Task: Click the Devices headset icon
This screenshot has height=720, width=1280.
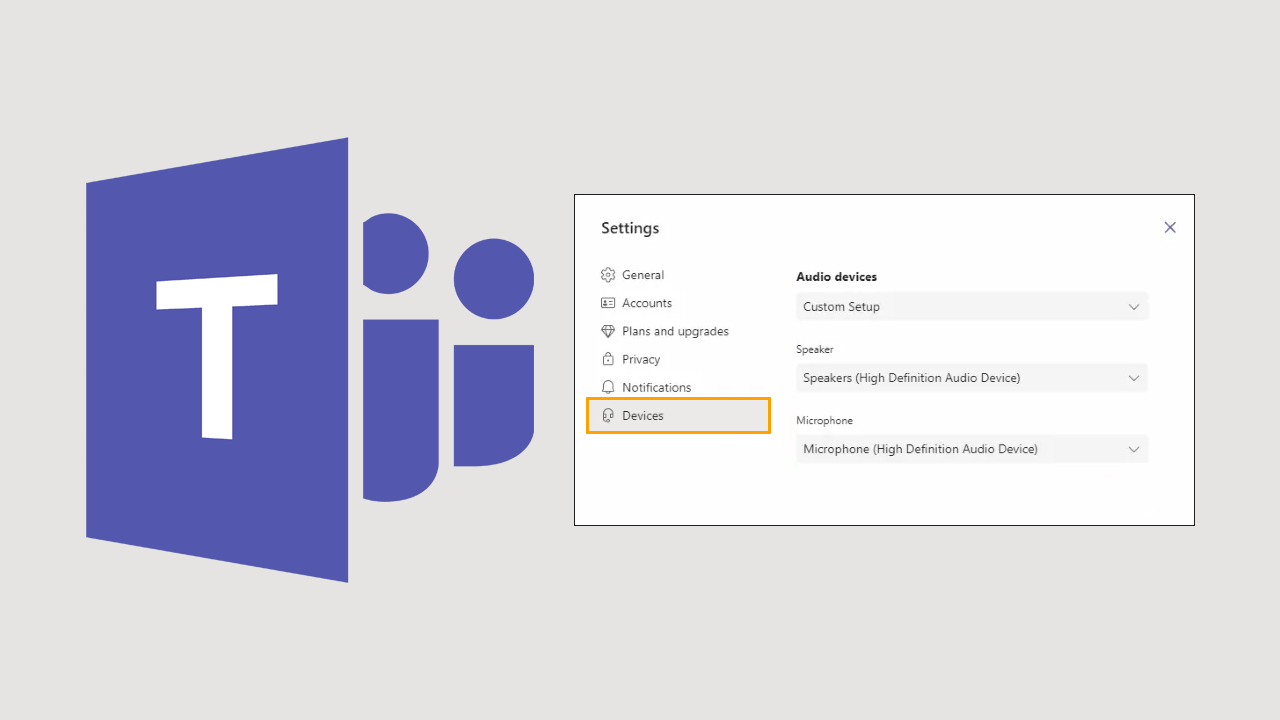Action: tap(607, 415)
